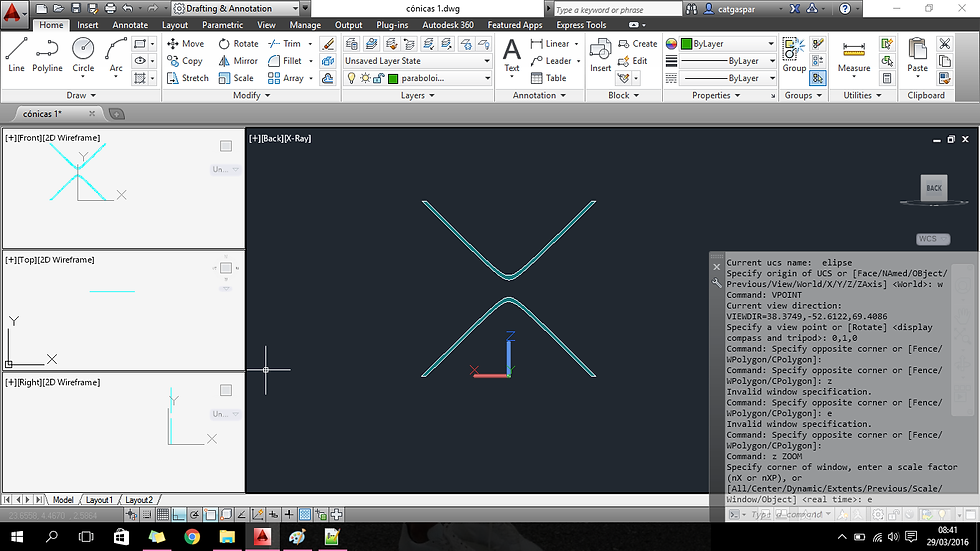Image resolution: width=980 pixels, height=551 pixels.
Task: Click the Linear dimension tool
Action: pos(550,44)
